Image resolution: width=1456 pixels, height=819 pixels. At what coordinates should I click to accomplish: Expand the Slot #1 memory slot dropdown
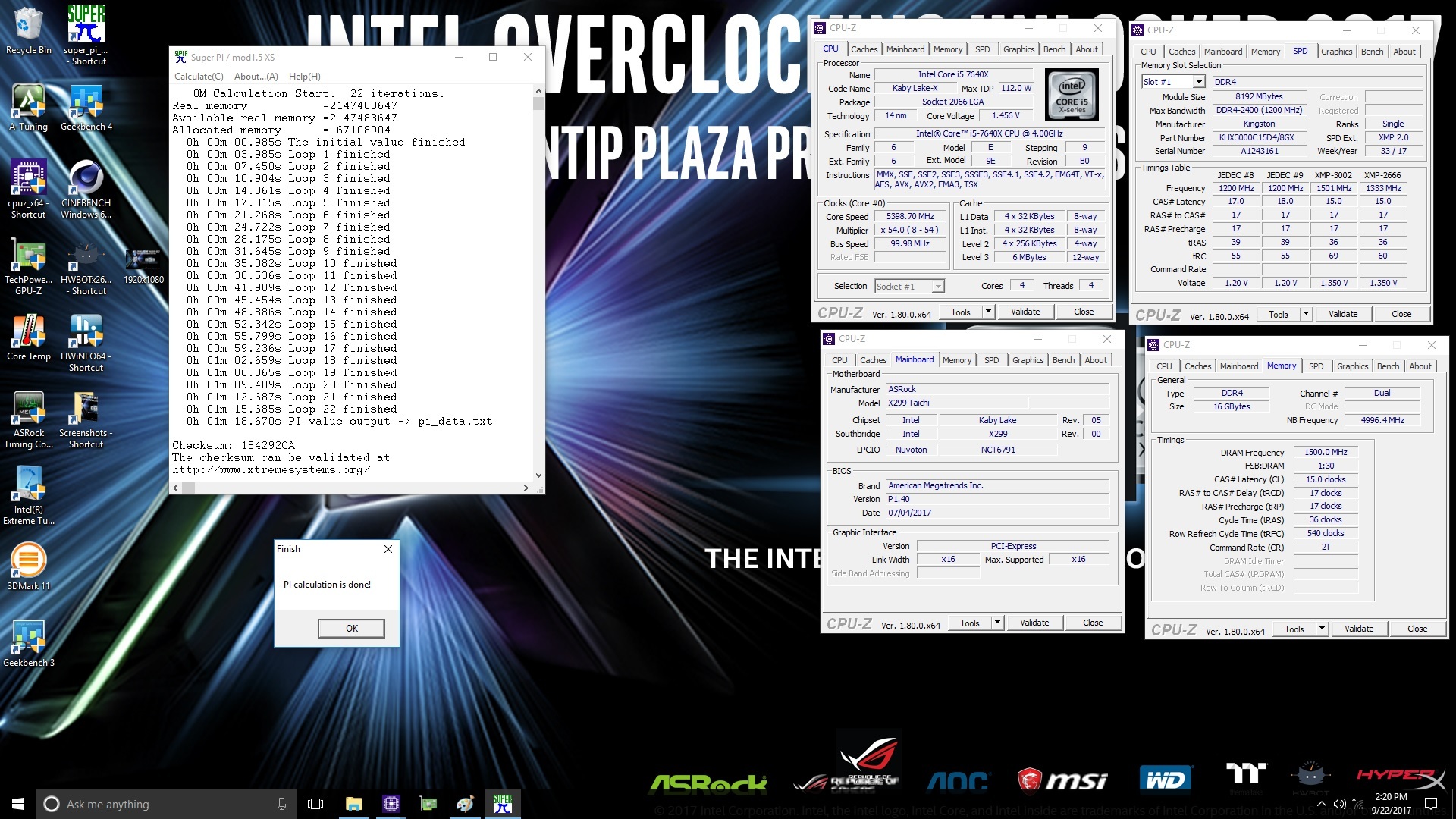click(x=1198, y=82)
